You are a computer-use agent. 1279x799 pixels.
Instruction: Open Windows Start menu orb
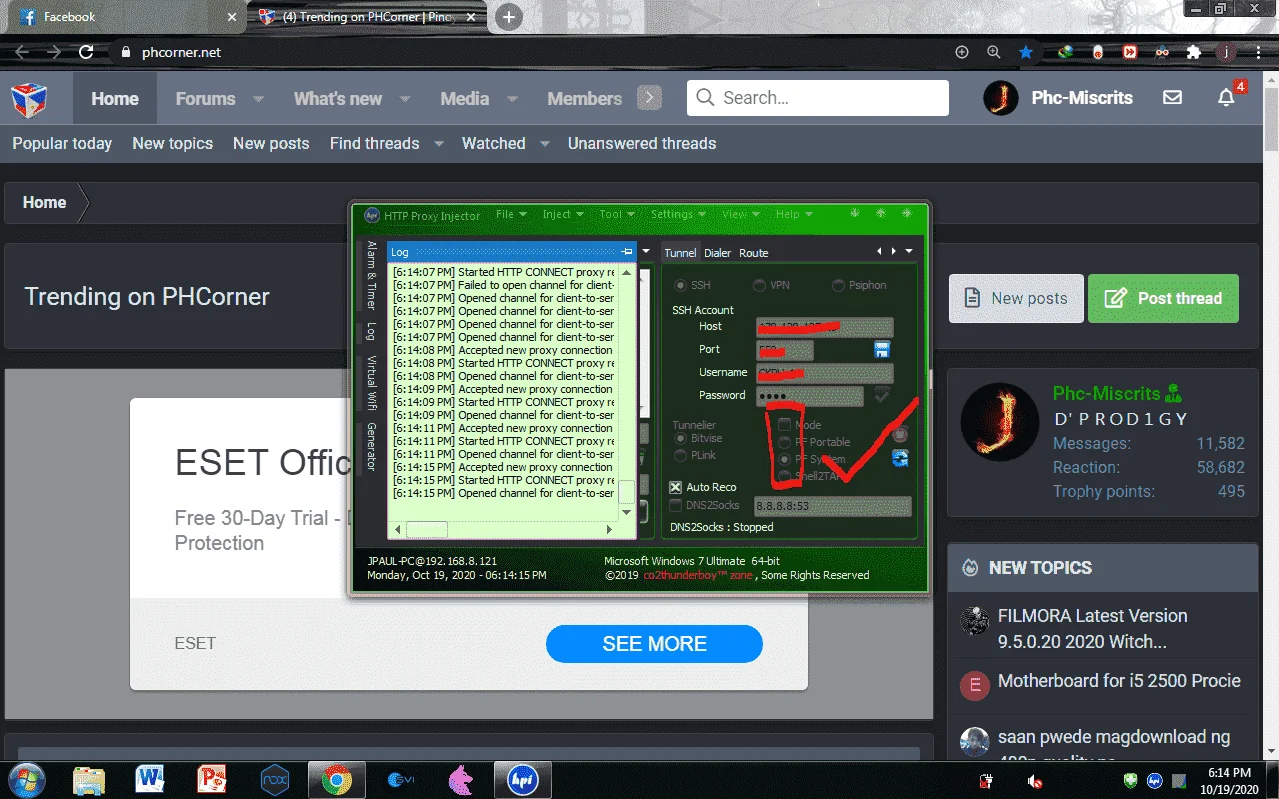click(27, 779)
